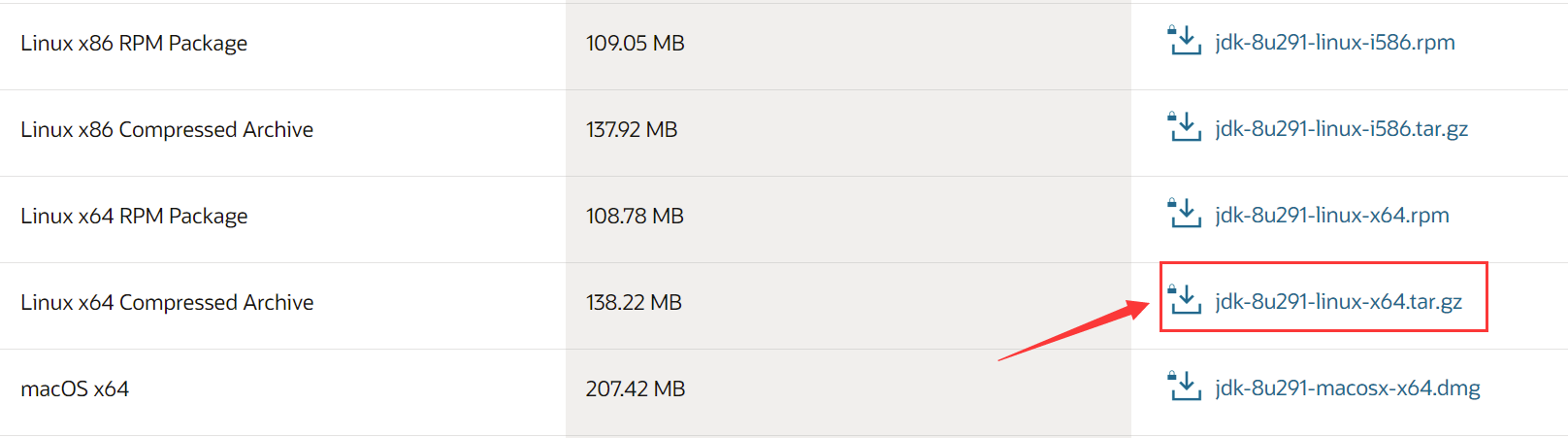Select the Linux x64 RPM Package label
Viewport: 1568px width, 438px height.
[134, 216]
